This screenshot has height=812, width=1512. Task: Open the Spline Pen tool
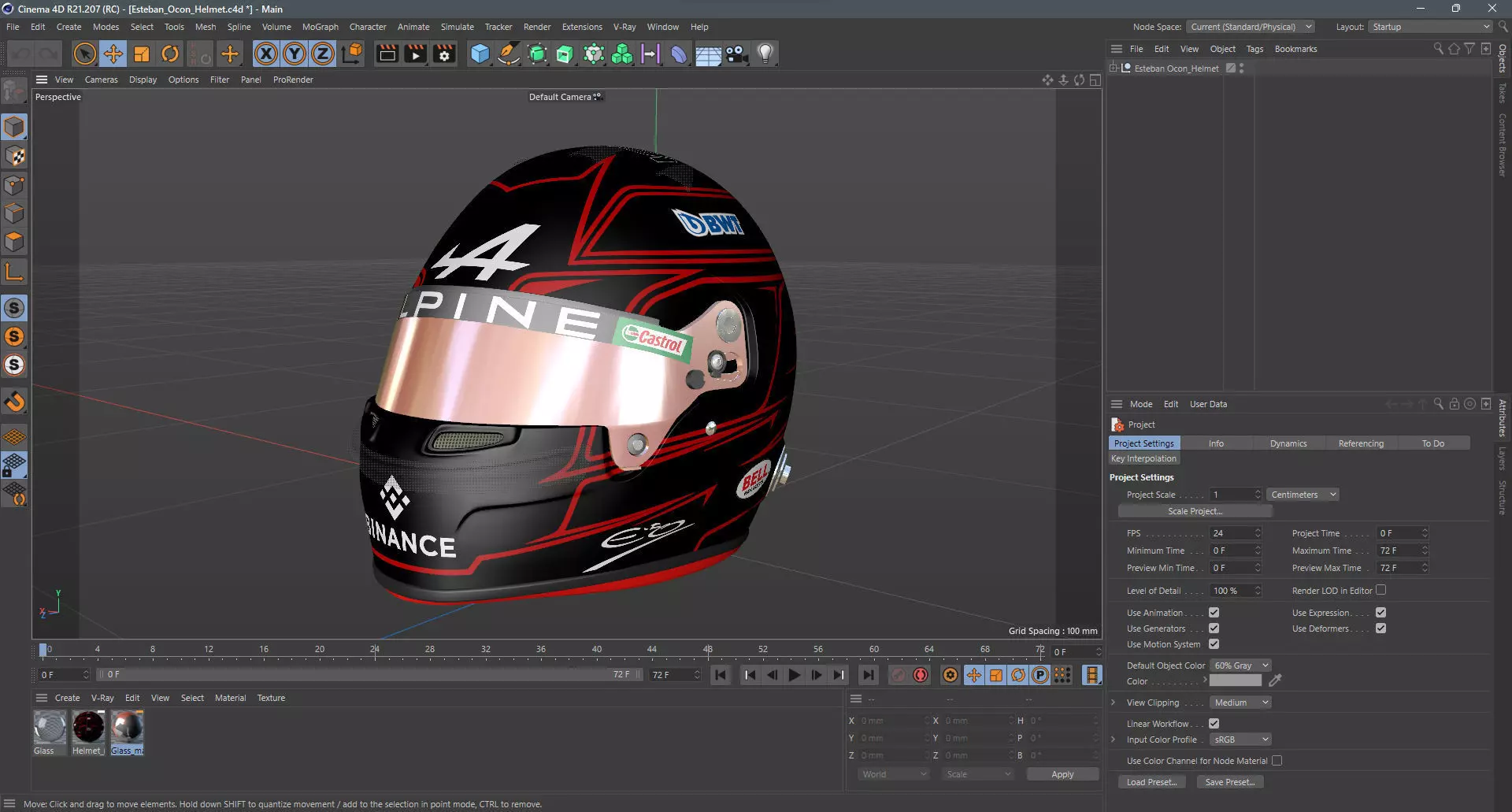coord(509,54)
